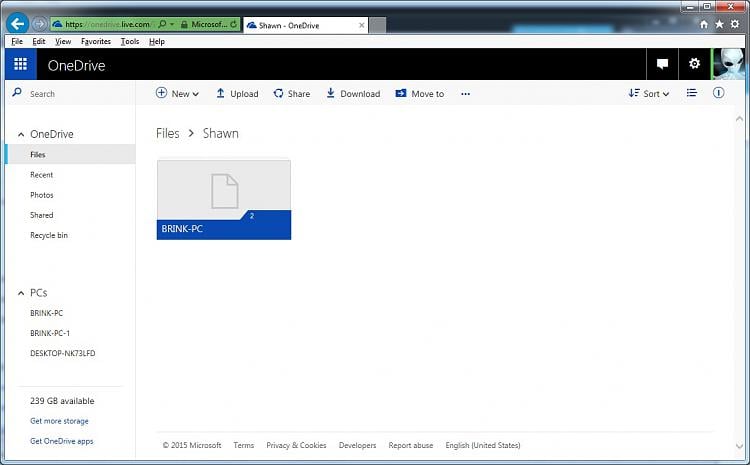This screenshot has width=750, height=465.
Task: Open Photos in the sidebar
Action: (42, 195)
